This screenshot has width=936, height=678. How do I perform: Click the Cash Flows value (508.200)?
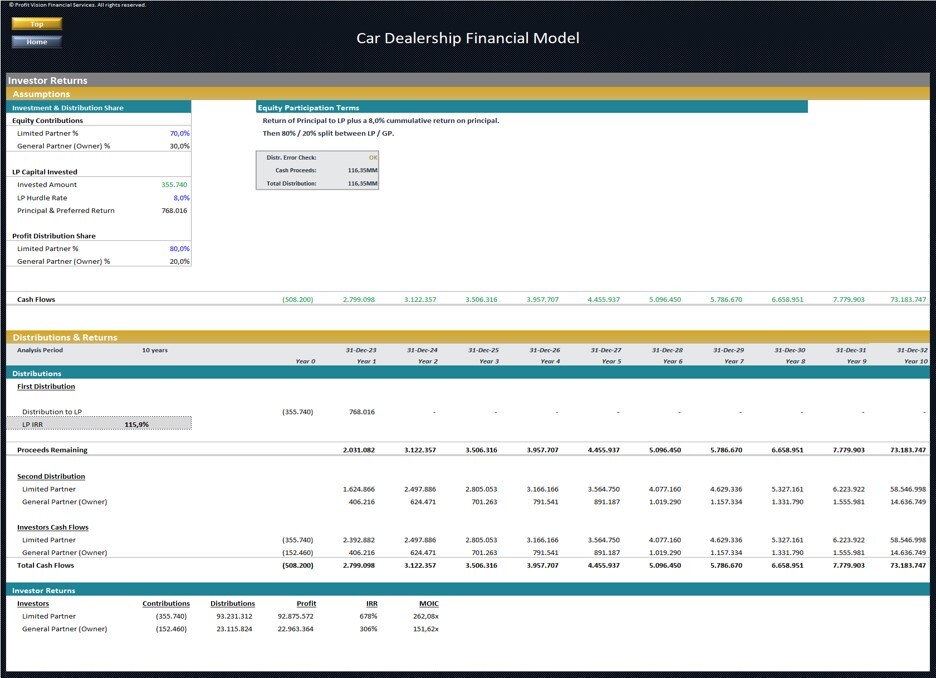(297, 300)
